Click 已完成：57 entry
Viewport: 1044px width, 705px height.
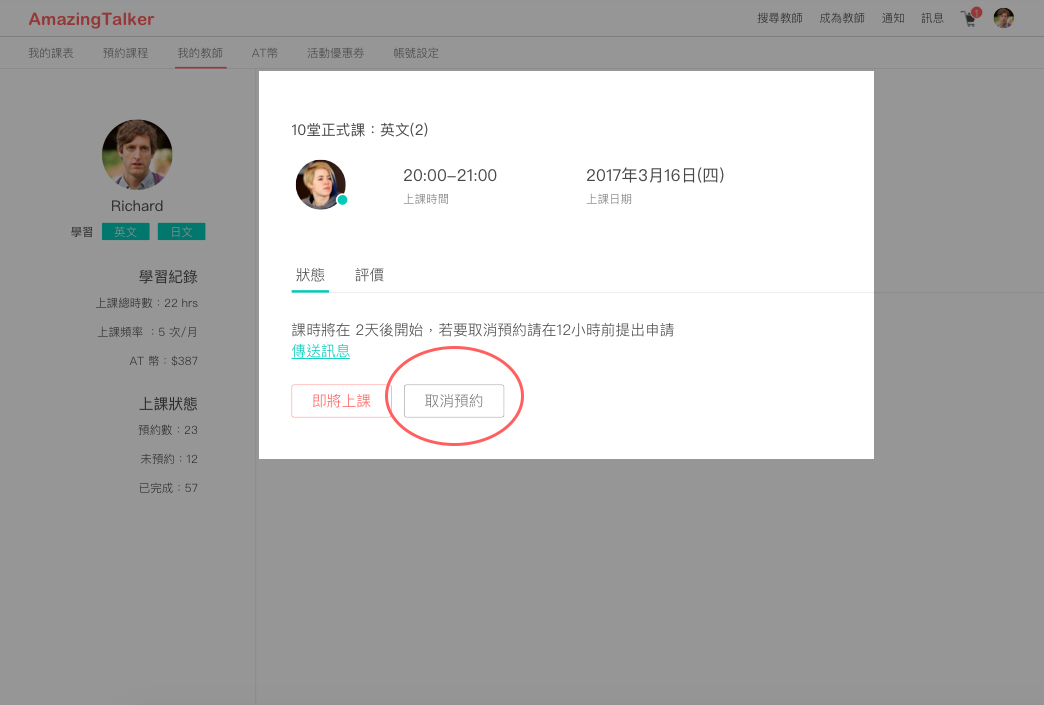click(x=168, y=488)
